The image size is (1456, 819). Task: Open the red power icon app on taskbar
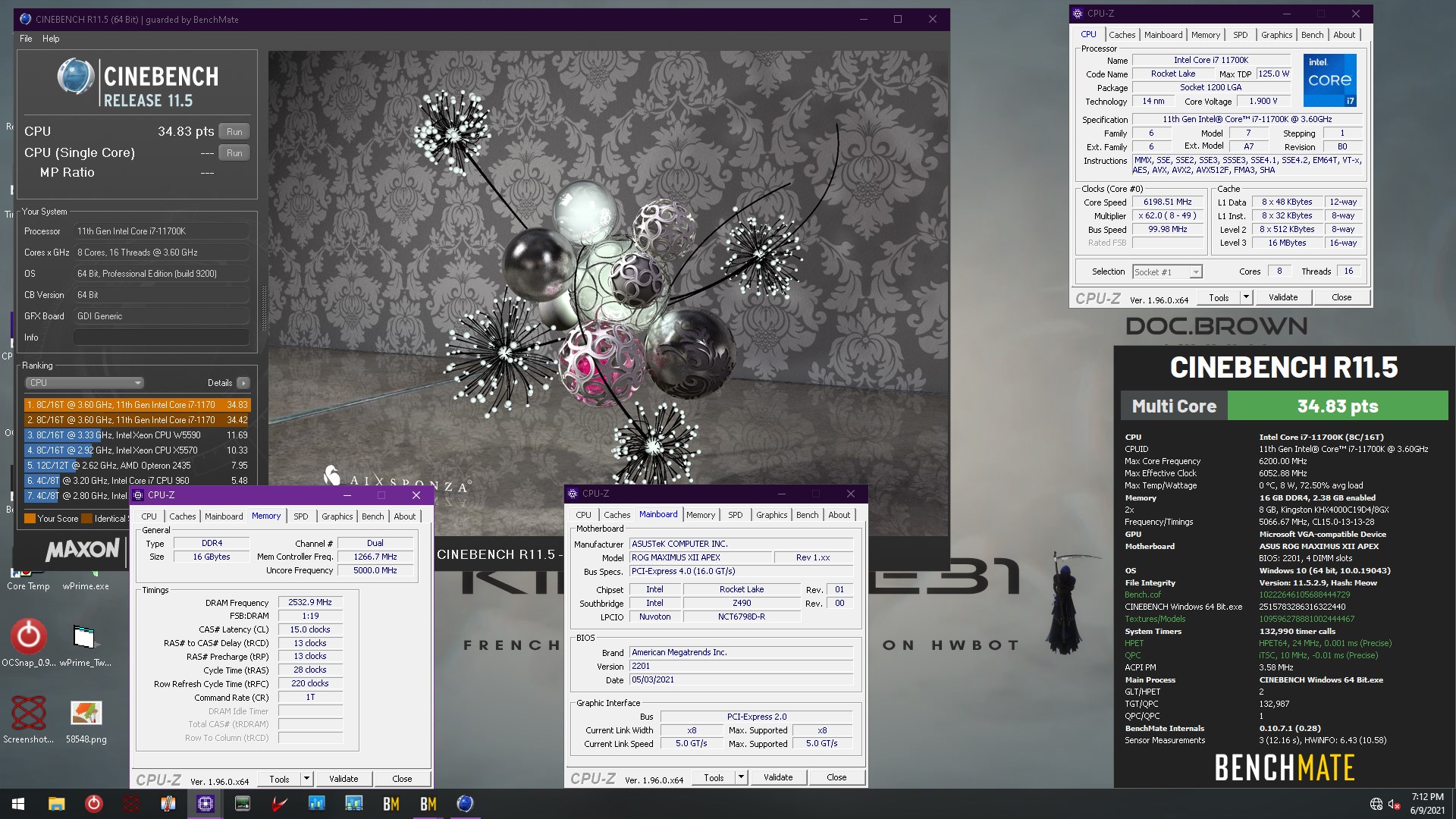pos(93,804)
